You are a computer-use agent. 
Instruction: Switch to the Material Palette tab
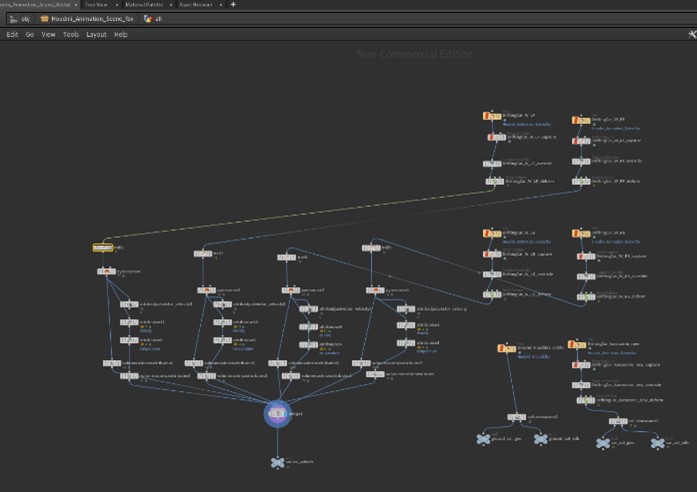[x=145, y=5]
